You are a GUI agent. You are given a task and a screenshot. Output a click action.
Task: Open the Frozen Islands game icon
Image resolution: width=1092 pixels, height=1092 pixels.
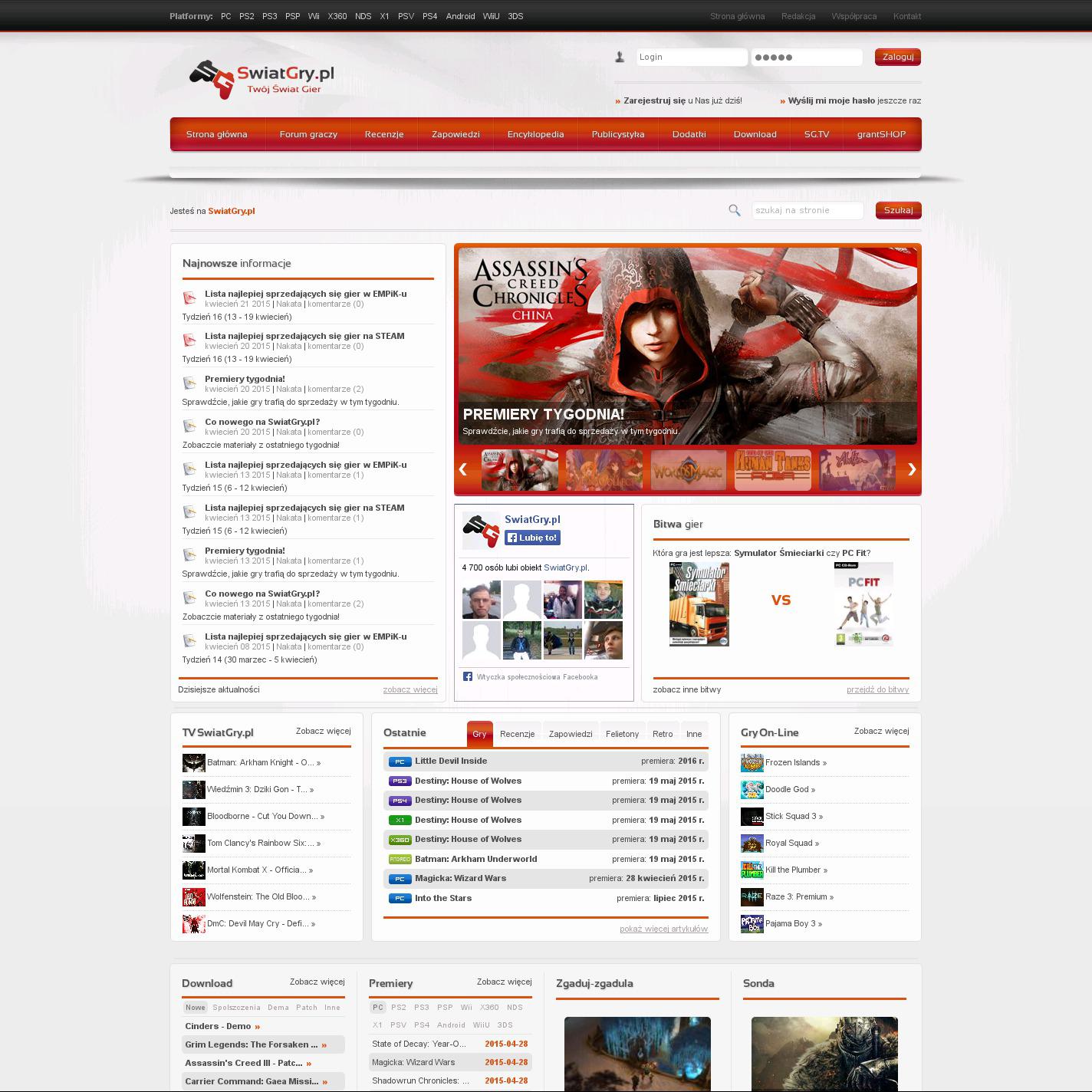point(752,763)
